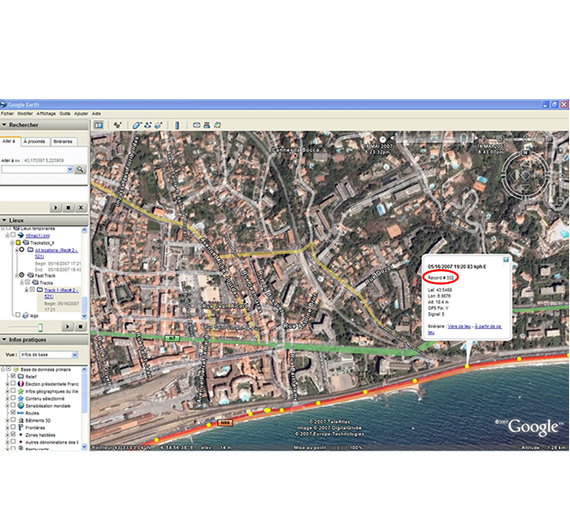Collapse the Infos pratiques panel
Image resolution: width=570 pixels, height=526 pixels.
point(4,340)
